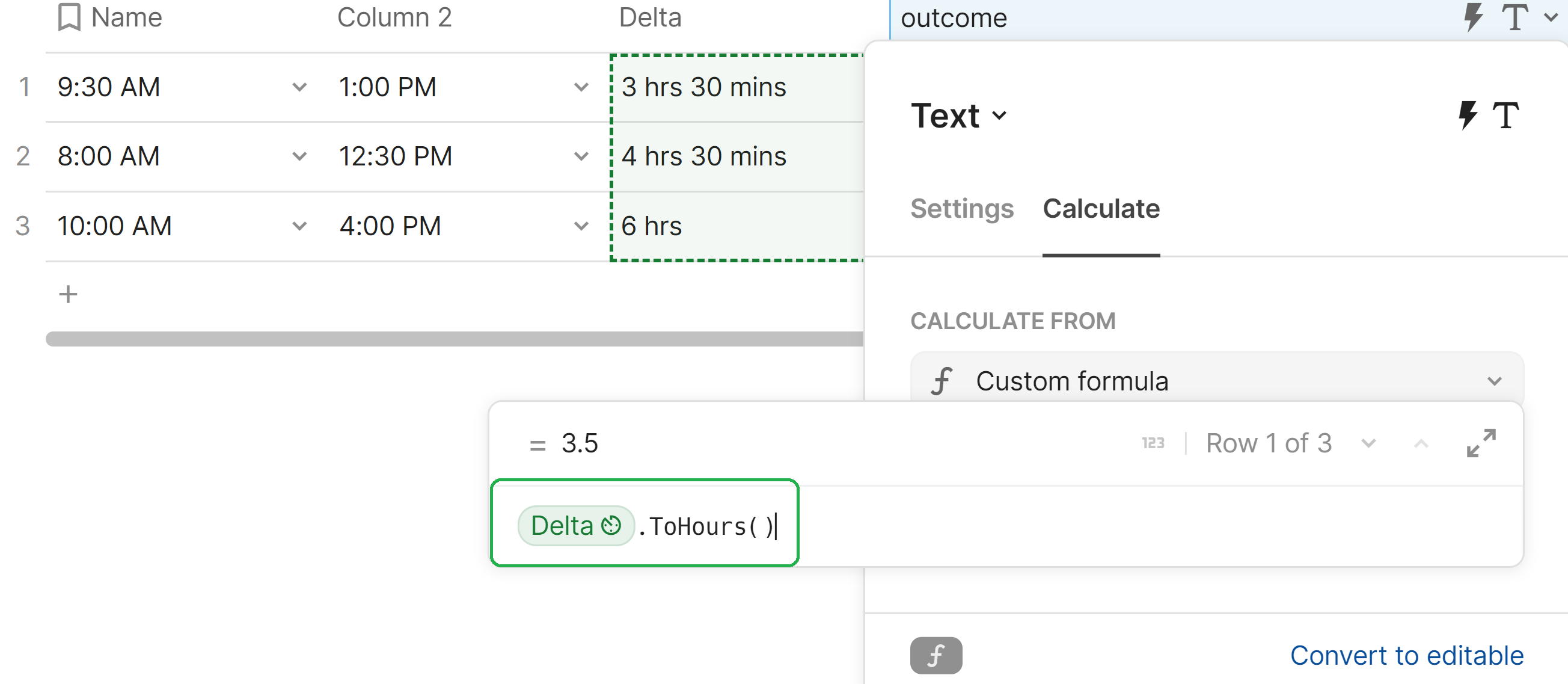Image resolution: width=1568 pixels, height=684 pixels.
Task: Click the gray formula f button
Action: click(x=936, y=655)
